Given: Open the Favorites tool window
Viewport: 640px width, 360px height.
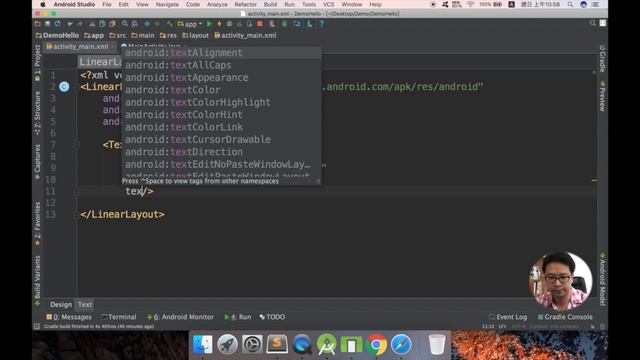Looking at the screenshot, I should click(x=38, y=224).
